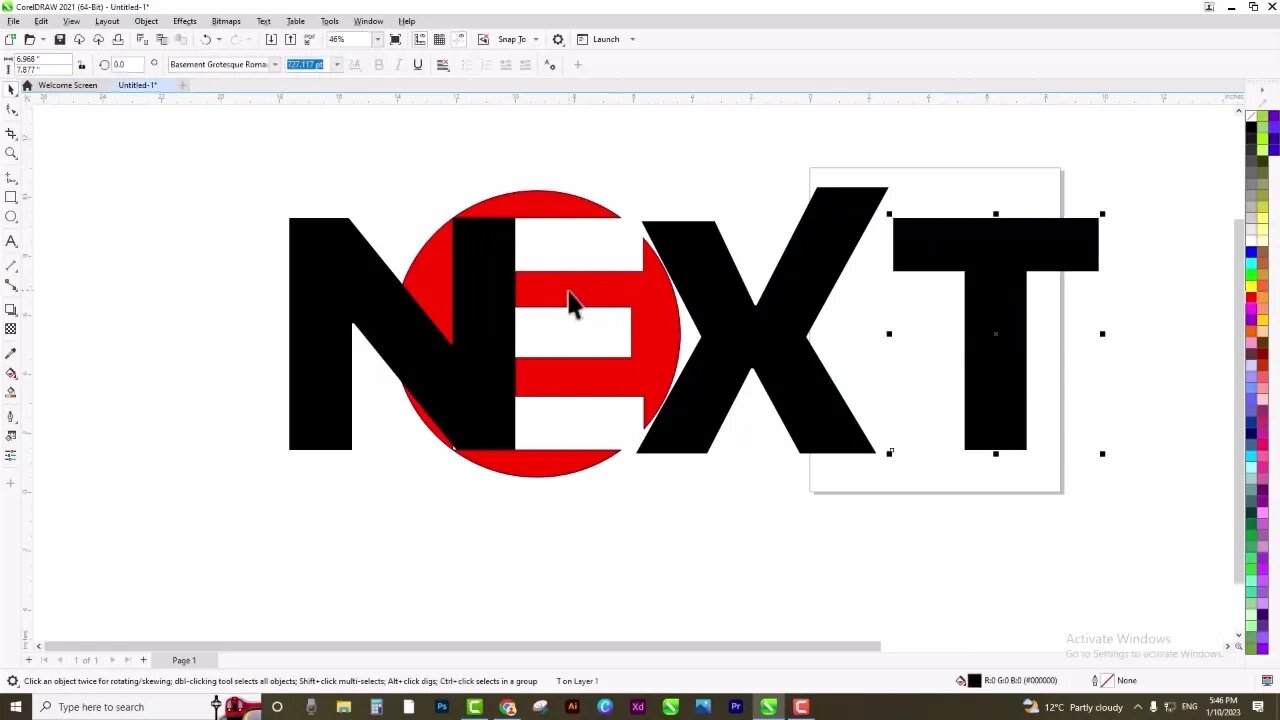Toggle Bold text formatting
This screenshot has width=1280, height=720.
378,65
